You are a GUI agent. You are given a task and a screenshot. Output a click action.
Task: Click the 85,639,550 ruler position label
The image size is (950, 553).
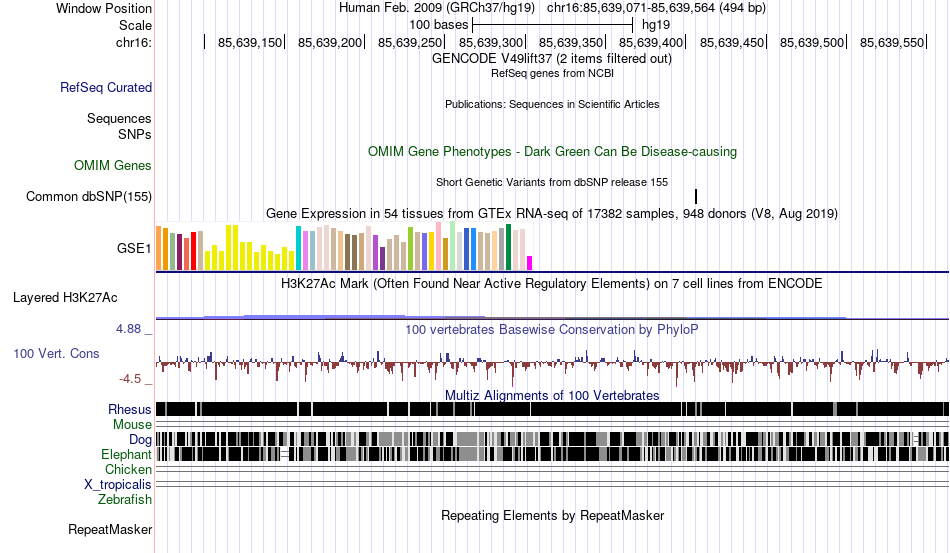point(892,42)
